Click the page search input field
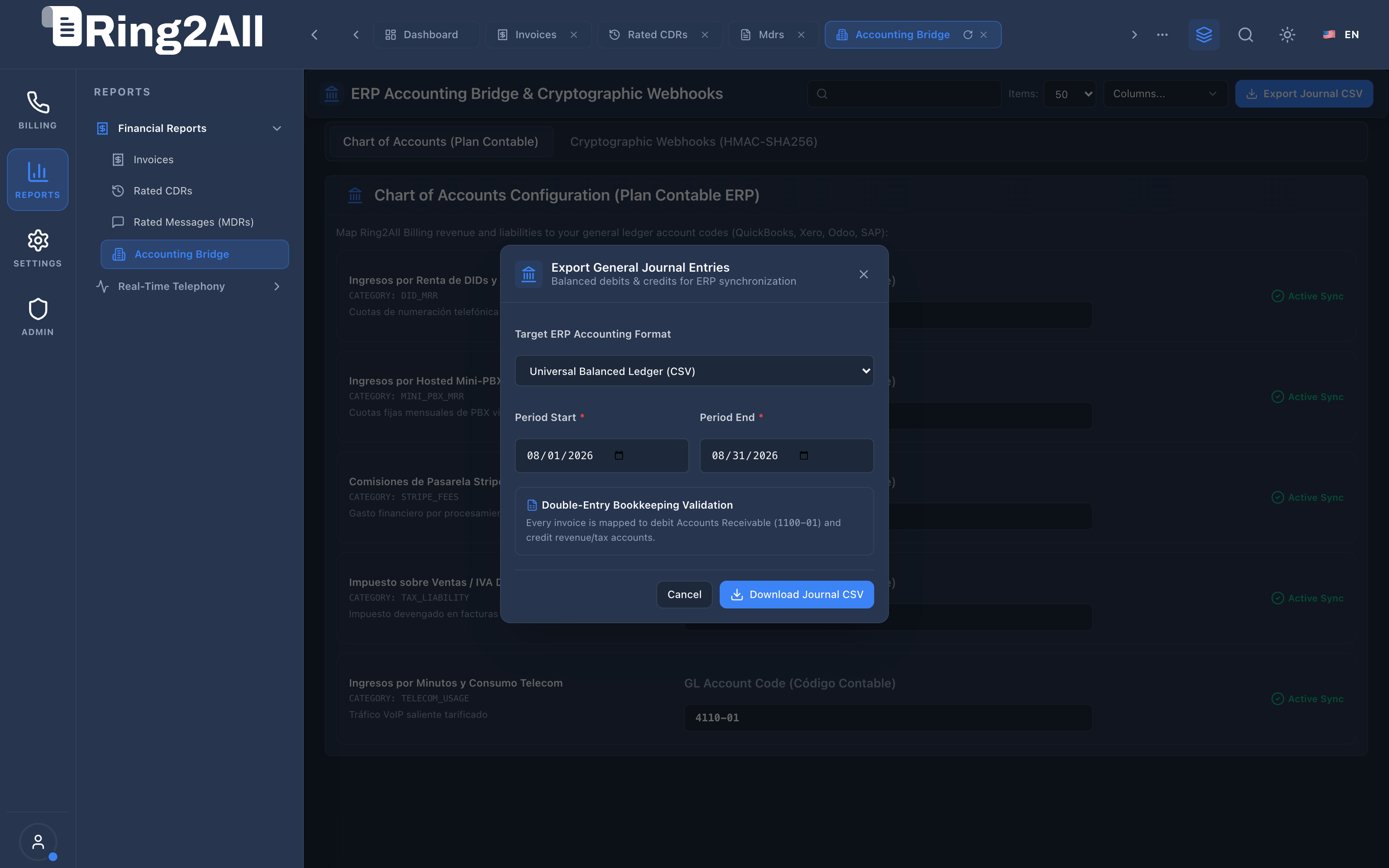The image size is (1389, 868). tap(904, 94)
